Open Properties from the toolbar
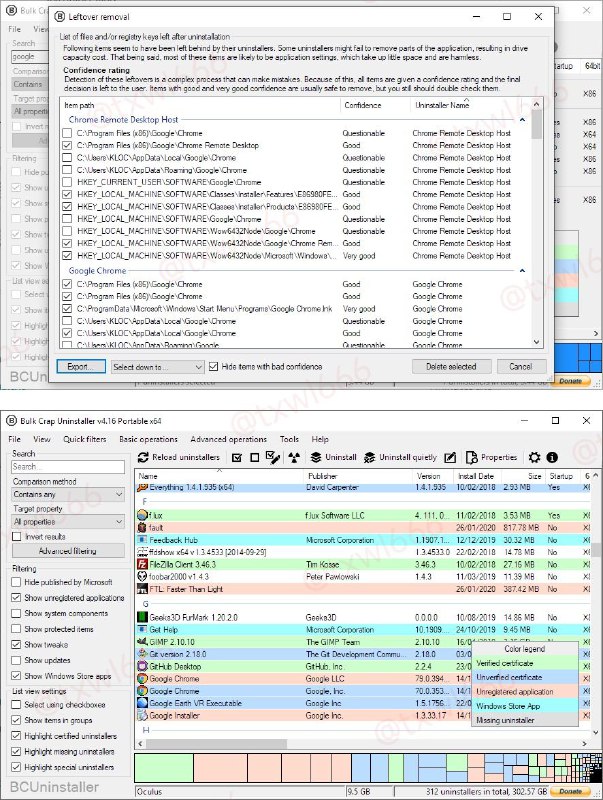The width and height of the screenshot is (603, 800). pyautogui.click(x=492, y=457)
